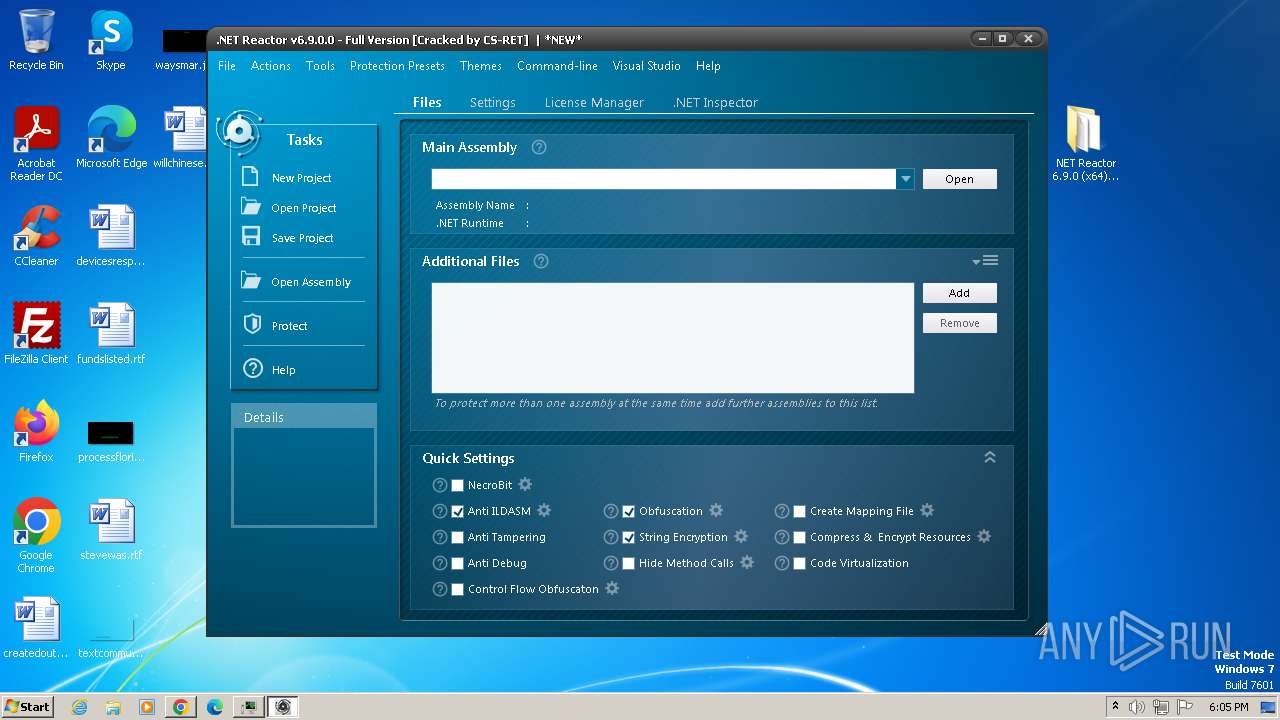Screen dimensions: 1280x720
Task: Click the Remove button for Additional Files
Action: coord(959,323)
